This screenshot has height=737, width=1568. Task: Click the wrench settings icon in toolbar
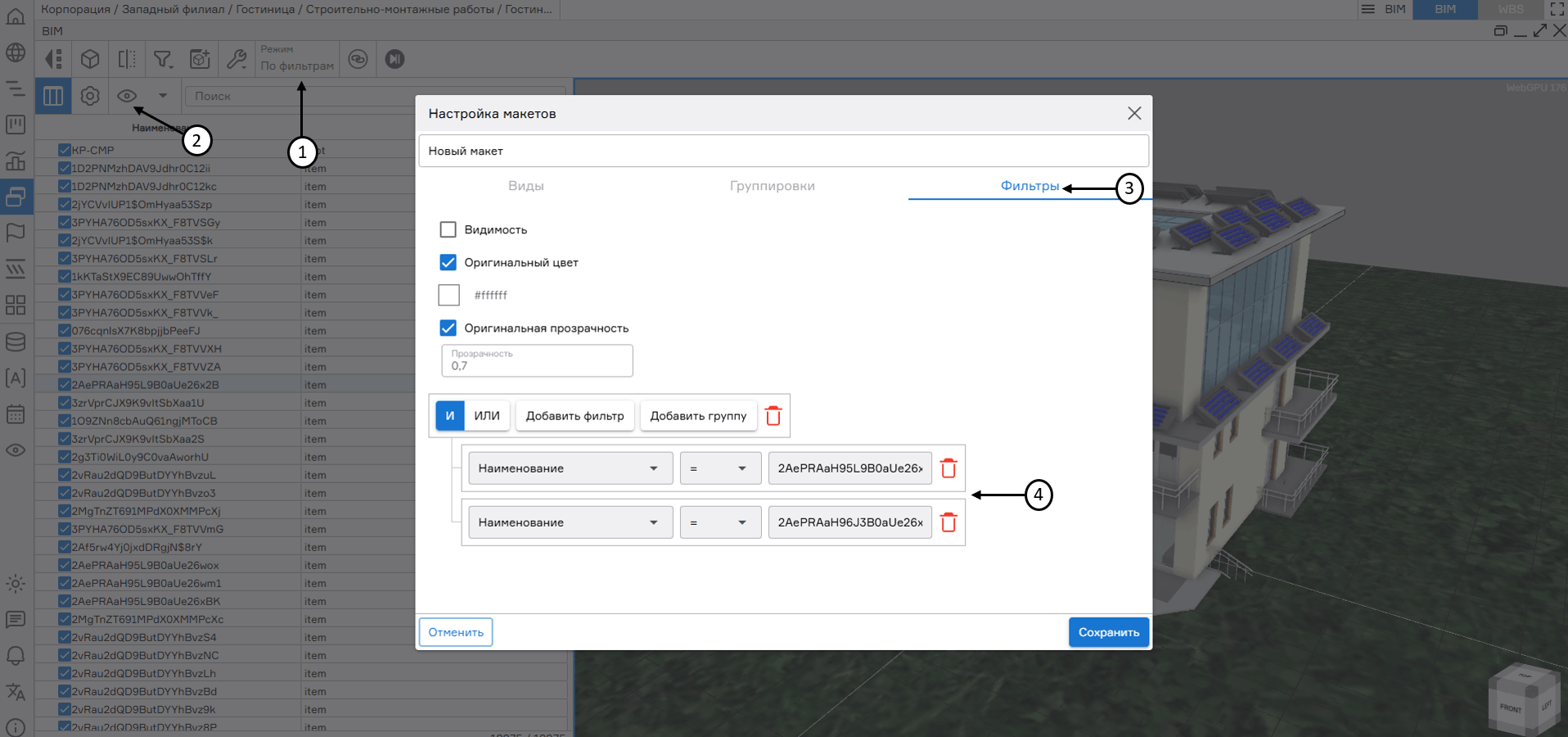pyautogui.click(x=237, y=59)
